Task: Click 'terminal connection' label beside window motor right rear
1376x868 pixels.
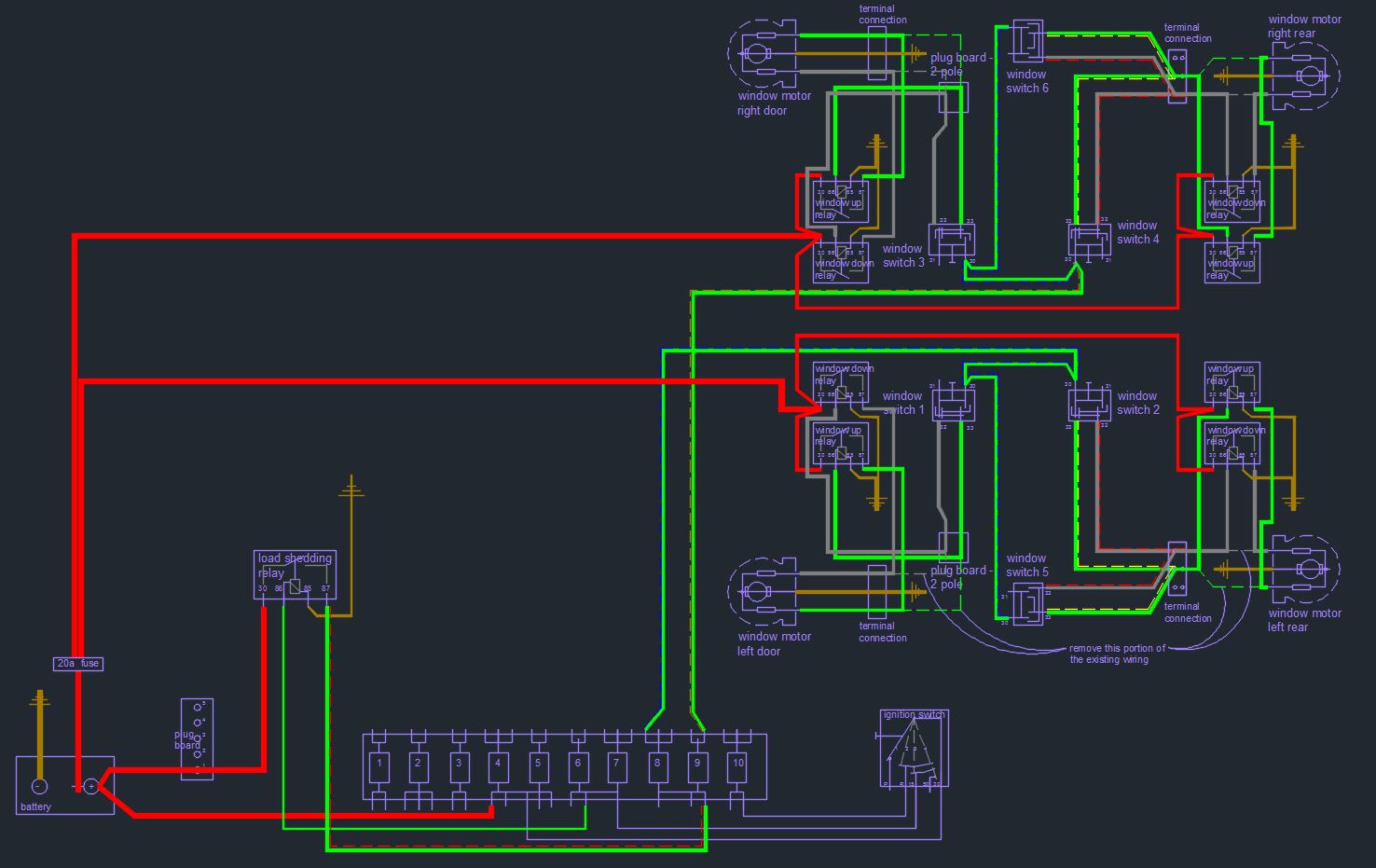Action: point(1188,33)
